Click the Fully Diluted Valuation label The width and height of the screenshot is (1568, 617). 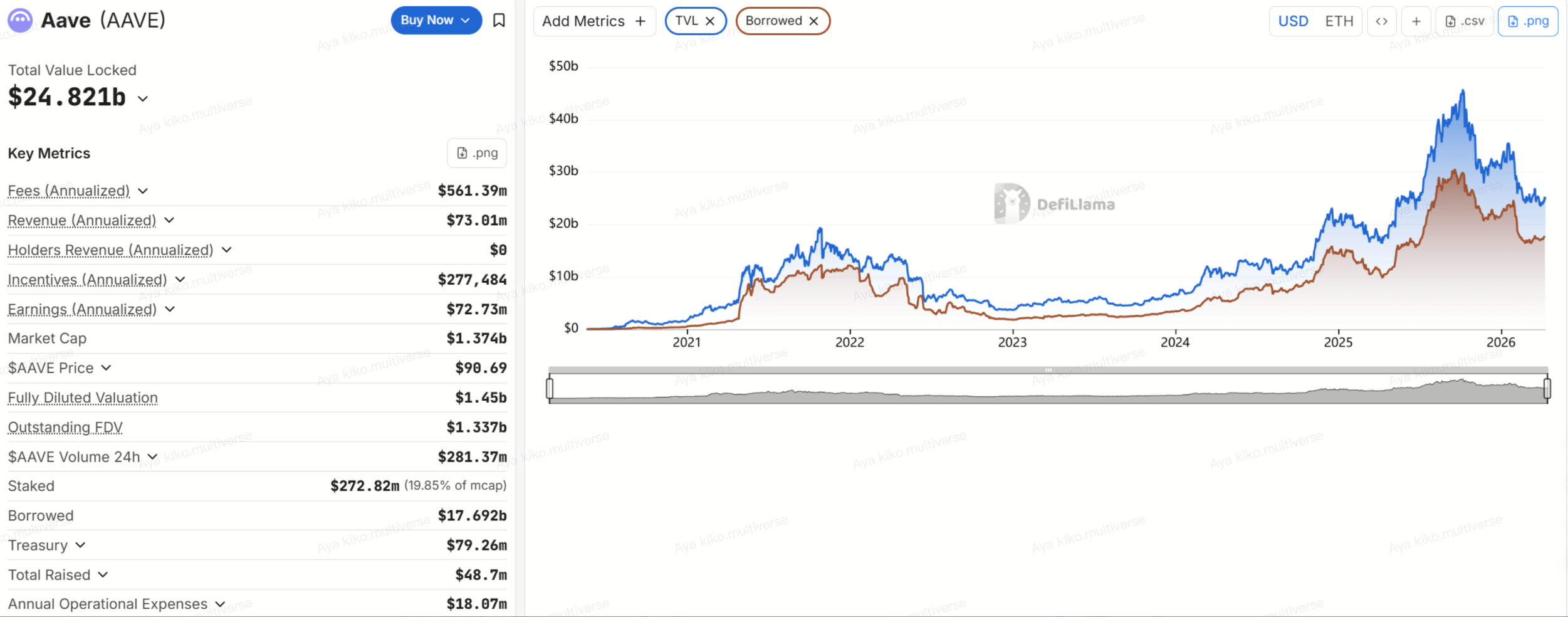point(83,398)
